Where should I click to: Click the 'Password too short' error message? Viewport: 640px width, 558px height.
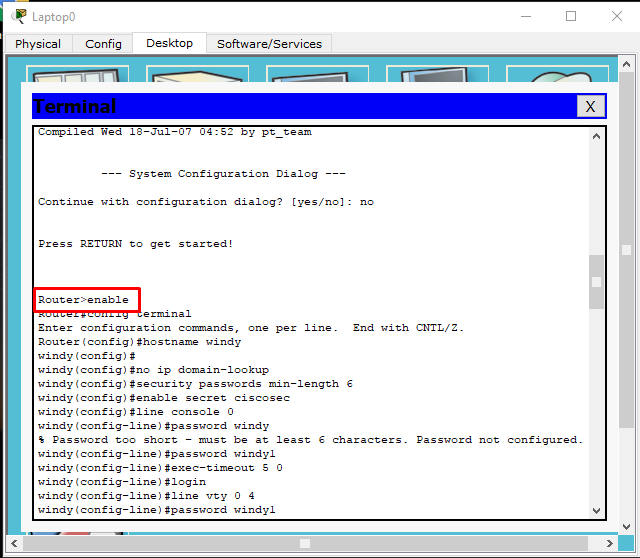click(x=310, y=440)
